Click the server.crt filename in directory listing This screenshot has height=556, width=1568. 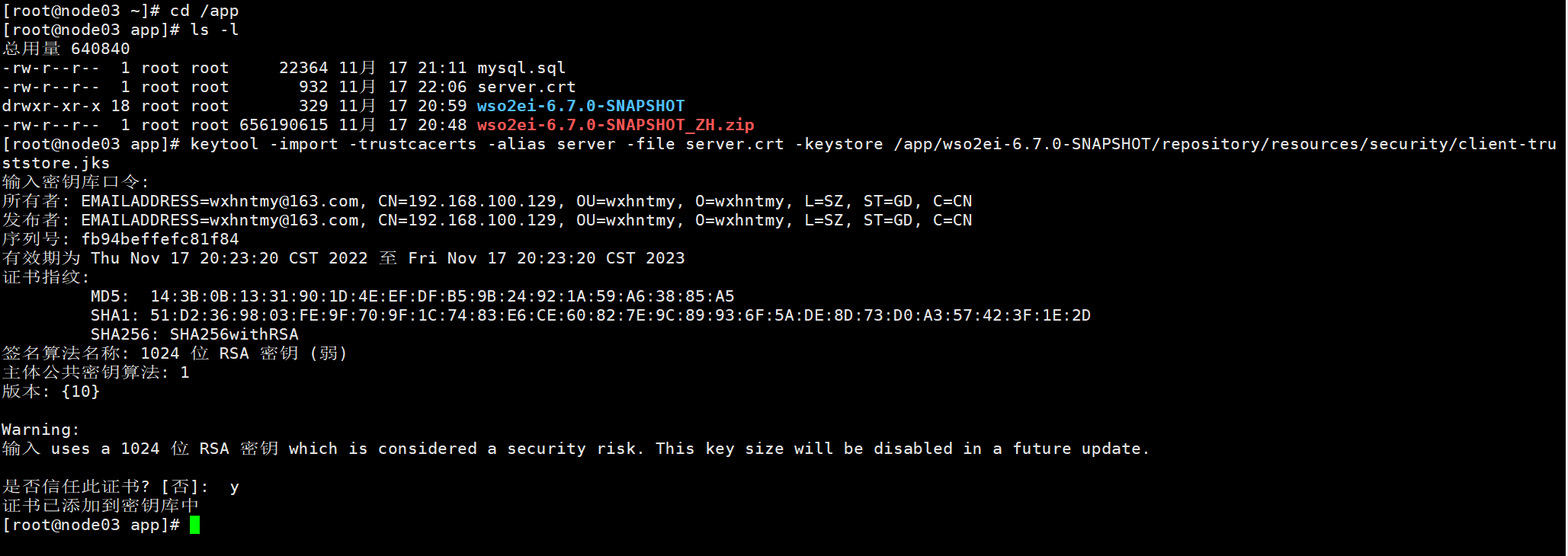[526, 87]
